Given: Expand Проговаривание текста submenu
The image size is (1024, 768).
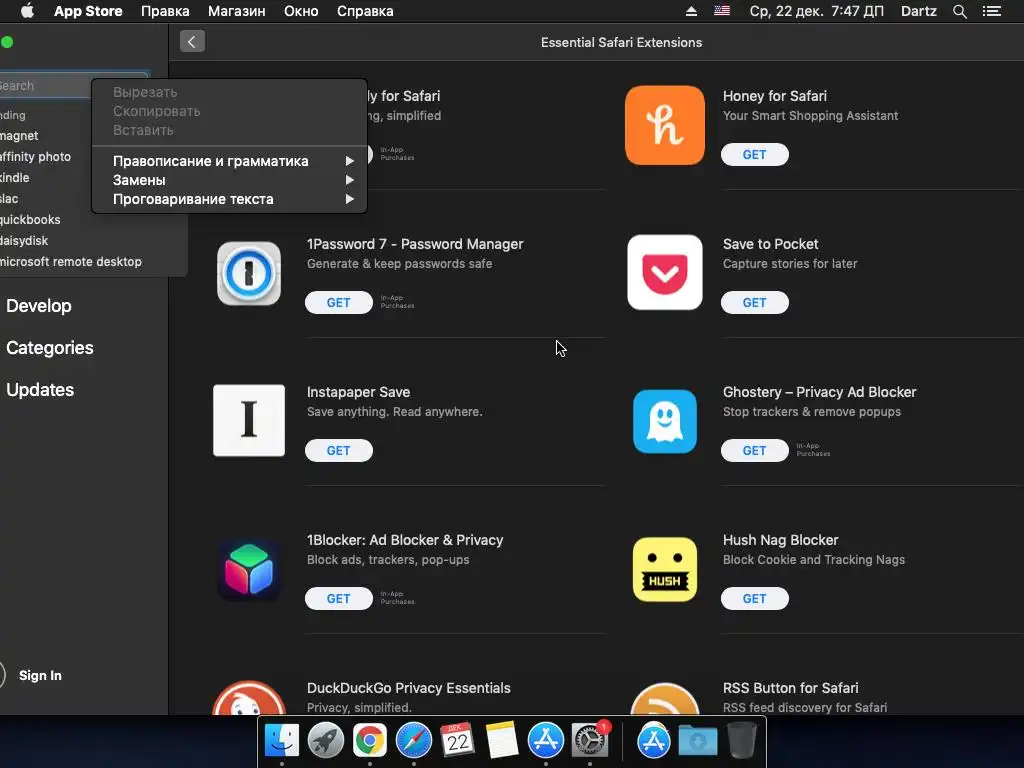Looking at the screenshot, I should coord(230,199).
